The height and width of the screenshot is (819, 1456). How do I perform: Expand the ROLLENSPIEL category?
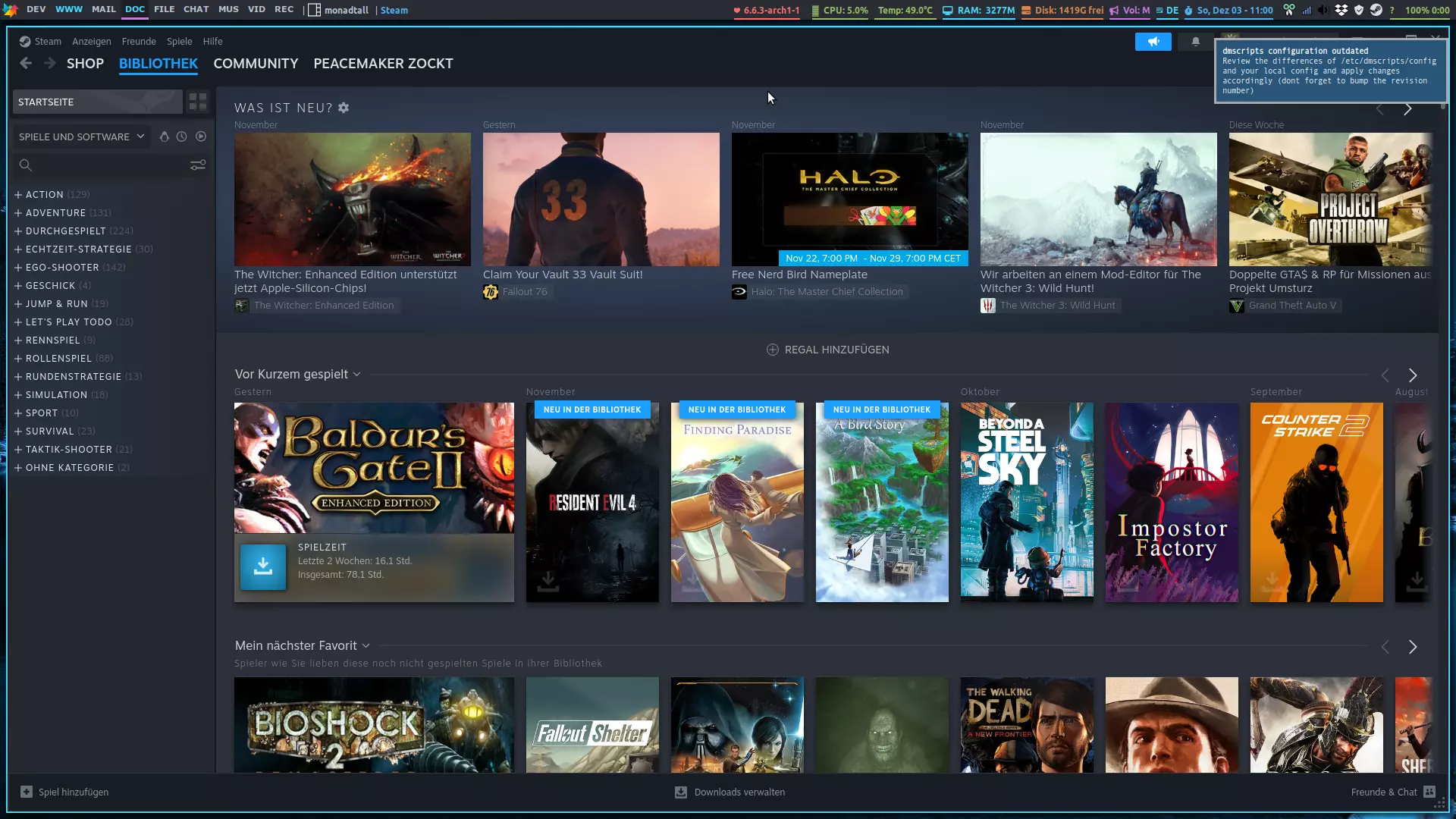click(x=18, y=359)
